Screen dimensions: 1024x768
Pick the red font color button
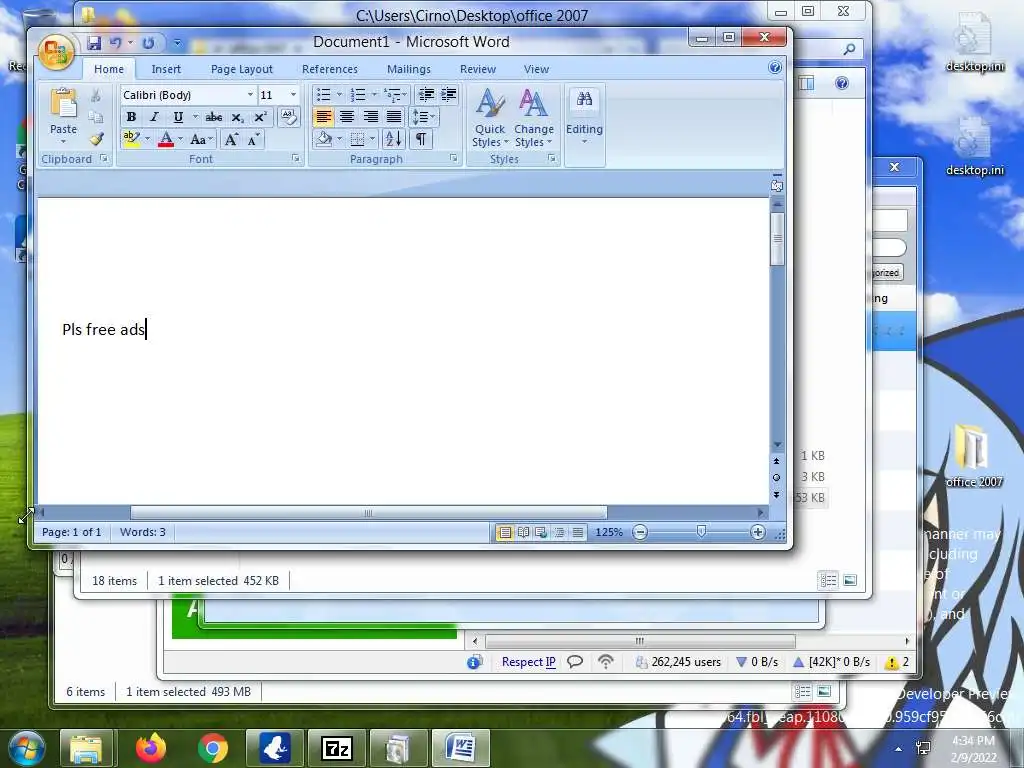[166, 139]
